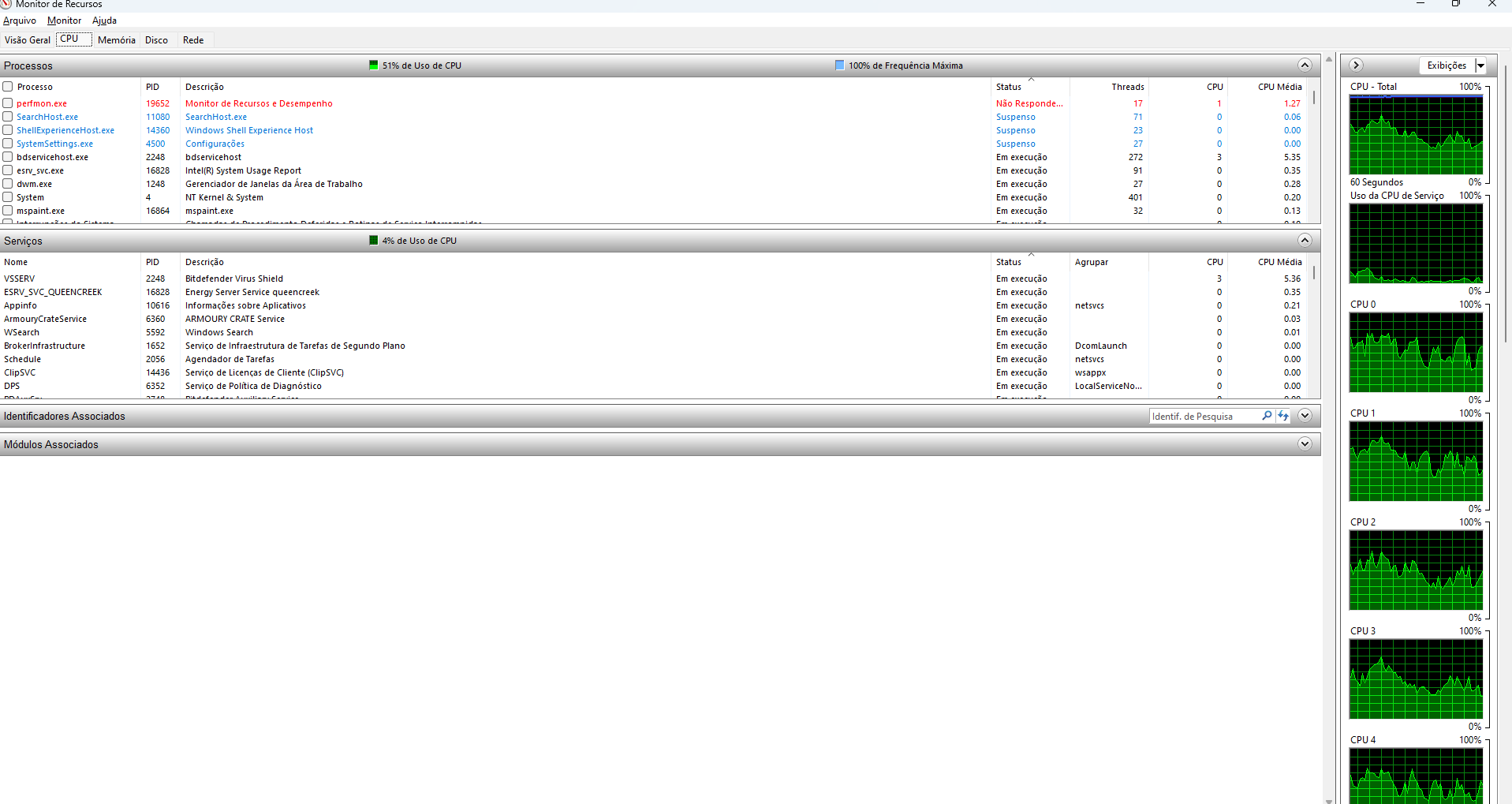The height and width of the screenshot is (804, 1512).
Task: Expand the Módulos Associados section
Action: click(x=1305, y=443)
